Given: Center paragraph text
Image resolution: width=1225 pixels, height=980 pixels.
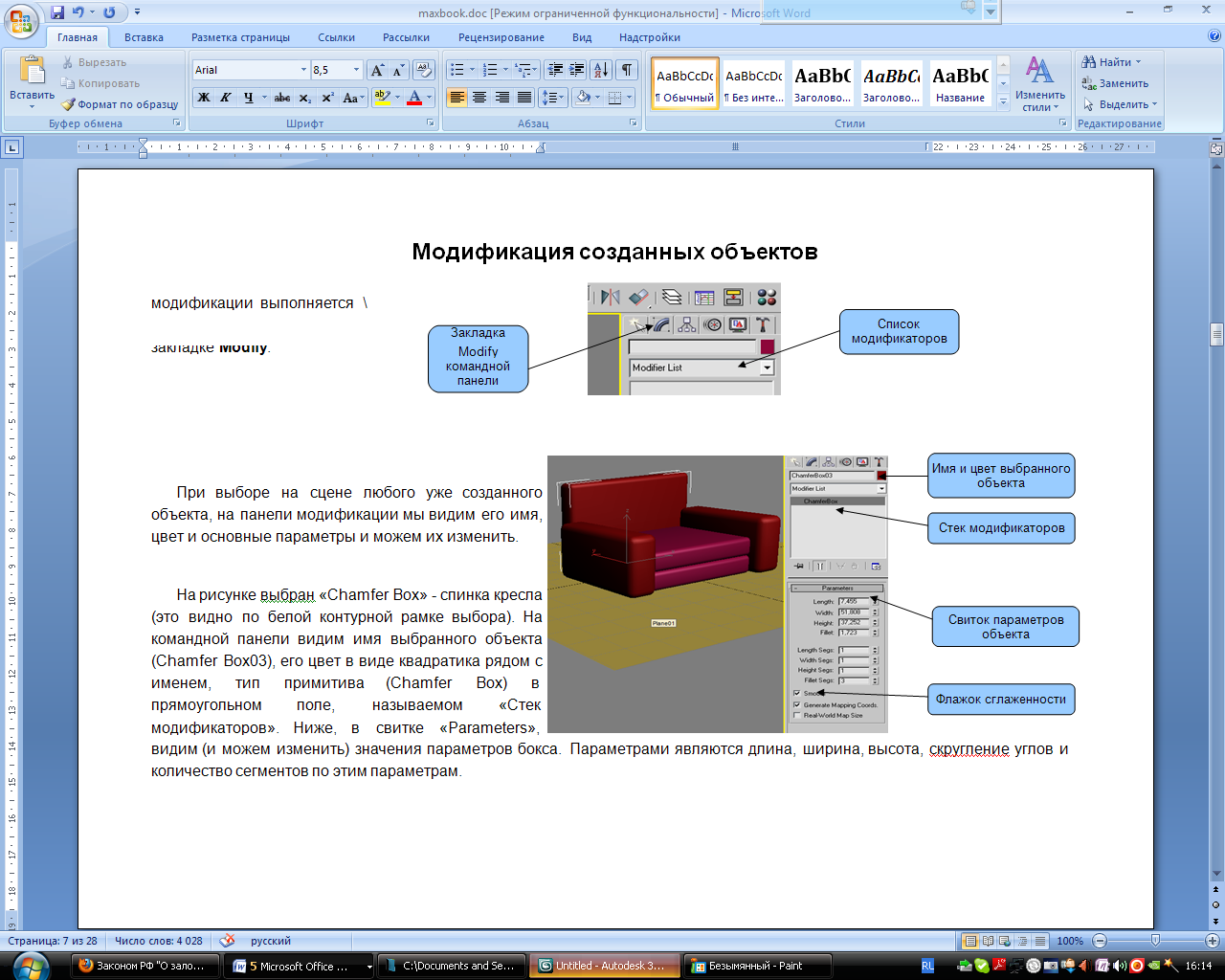Looking at the screenshot, I should pyautogui.click(x=479, y=98).
